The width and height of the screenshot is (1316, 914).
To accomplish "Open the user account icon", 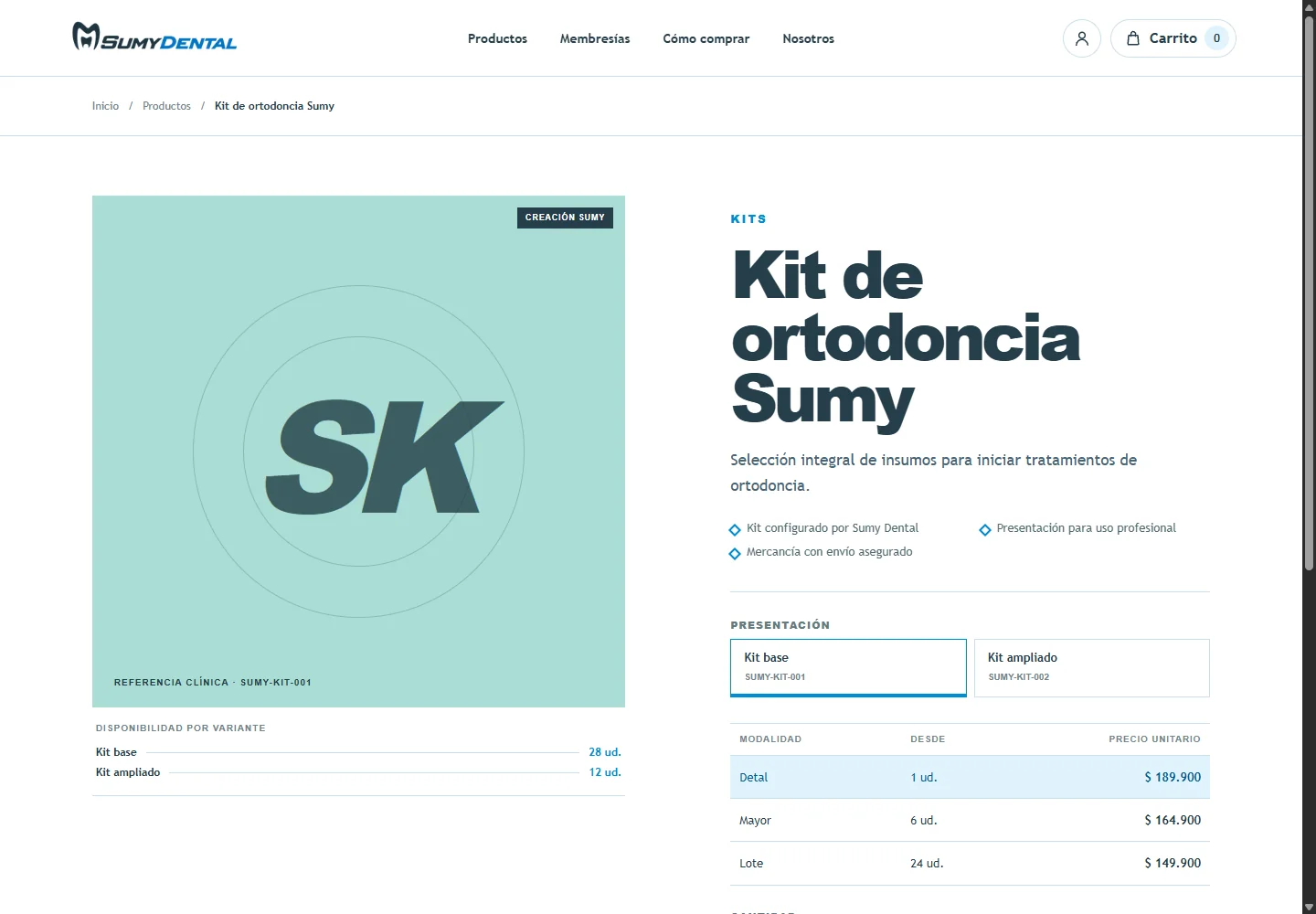I will (x=1082, y=38).
